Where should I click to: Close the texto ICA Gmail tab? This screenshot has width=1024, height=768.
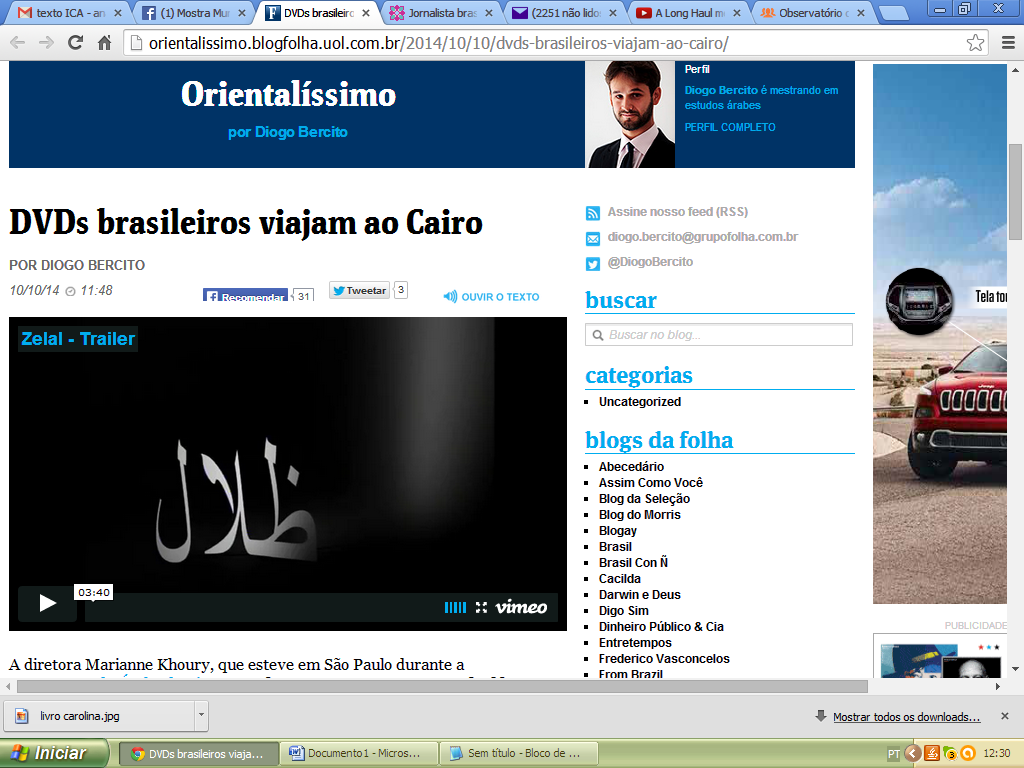(118, 13)
